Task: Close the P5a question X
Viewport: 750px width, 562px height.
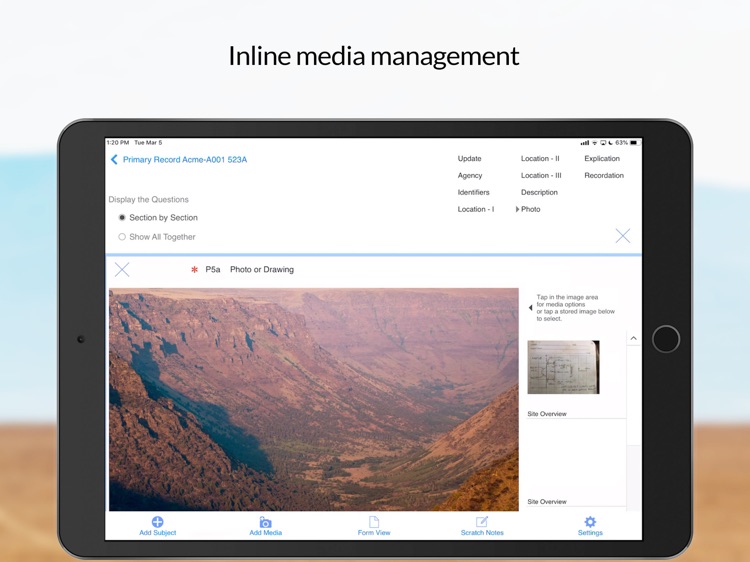Action: [x=122, y=270]
